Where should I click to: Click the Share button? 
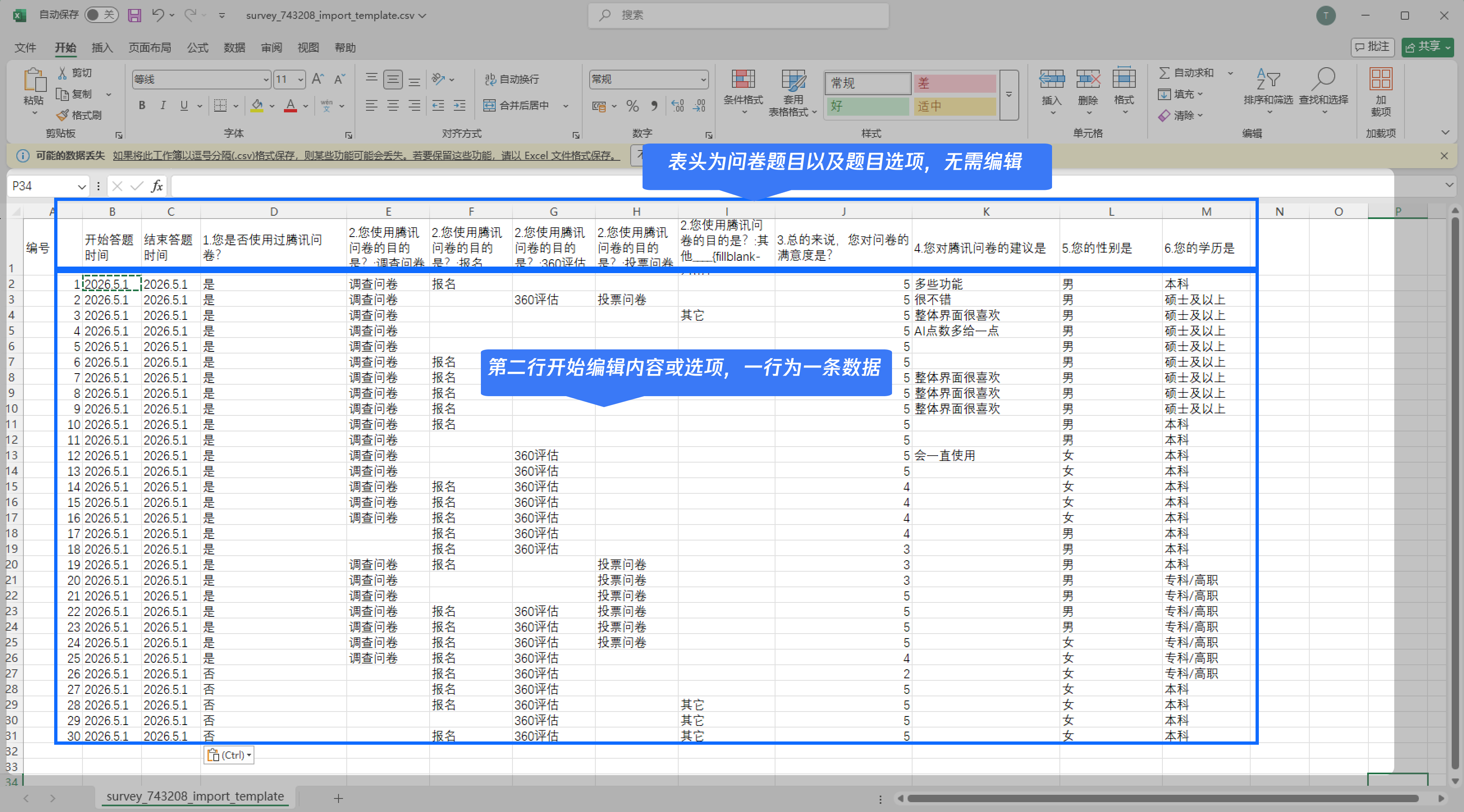click(1427, 47)
